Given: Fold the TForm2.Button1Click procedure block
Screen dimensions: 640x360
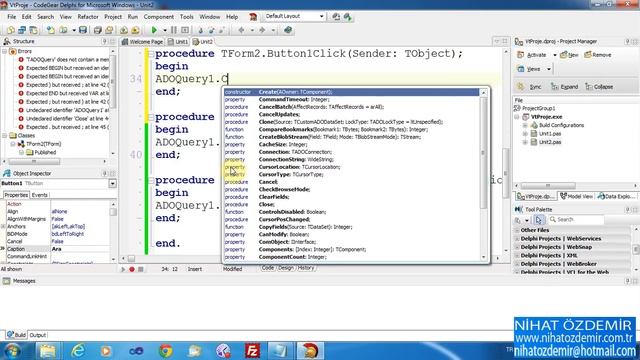Looking at the screenshot, I should [x=151, y=54].
